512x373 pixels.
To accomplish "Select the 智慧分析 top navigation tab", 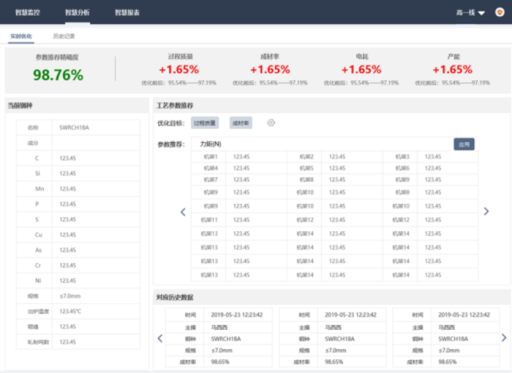I will coord(77,13).
